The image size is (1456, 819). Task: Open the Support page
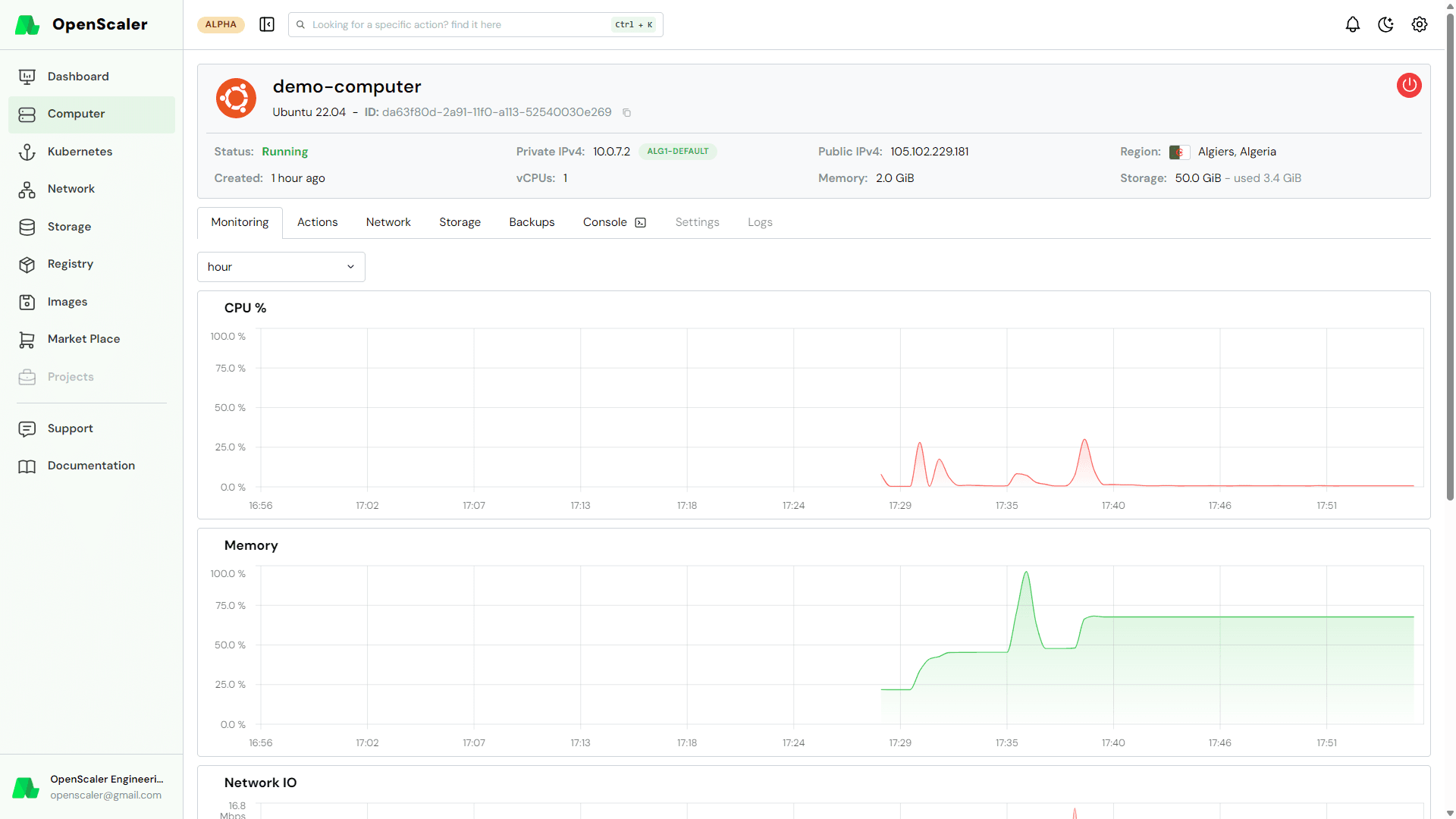[x=92, y=428]
